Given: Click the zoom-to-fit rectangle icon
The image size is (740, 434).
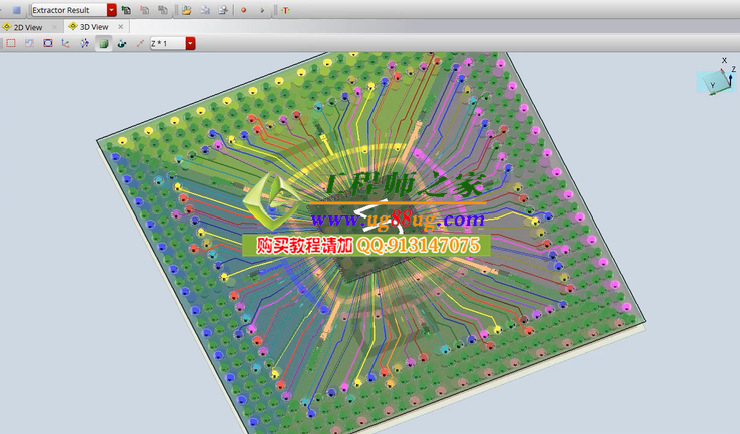Looking at the screenshot, I should point(47,43).
